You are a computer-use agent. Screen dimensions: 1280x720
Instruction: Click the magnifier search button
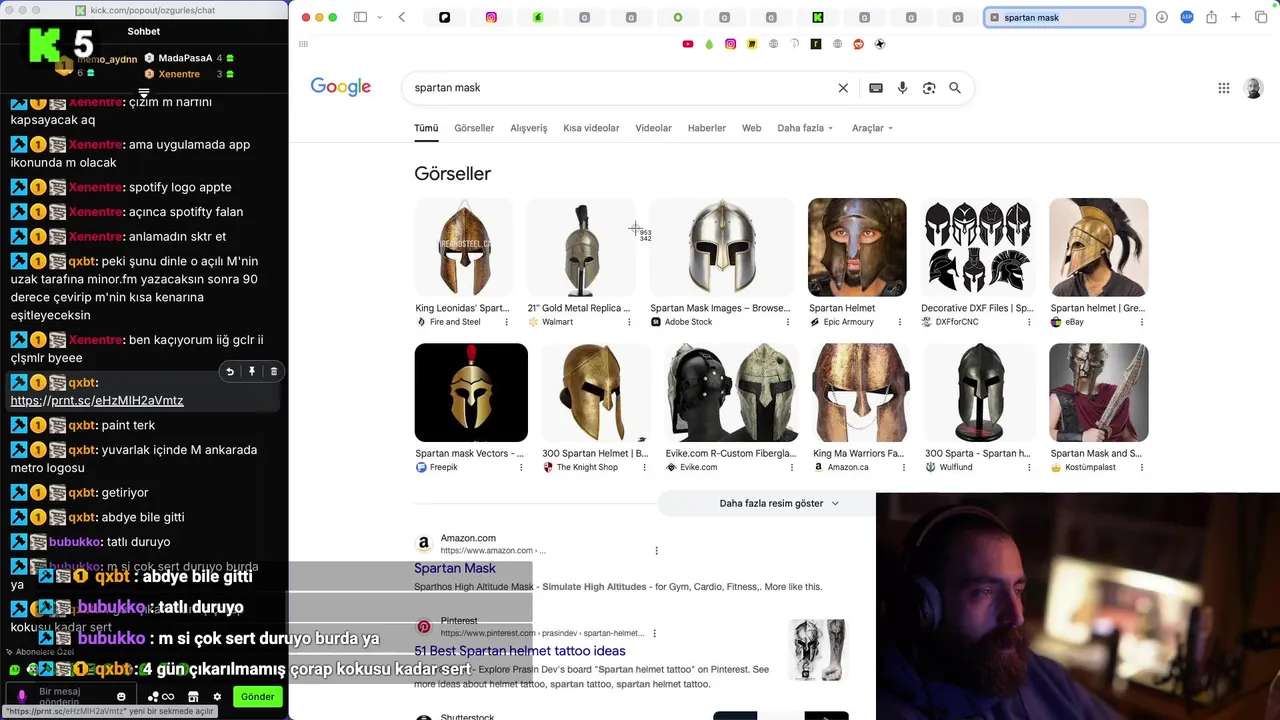(955, 88)
